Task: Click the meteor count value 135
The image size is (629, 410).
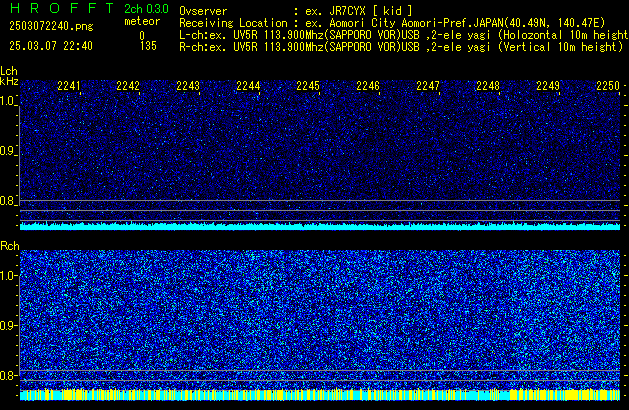Action: click(x=148, y=46)
